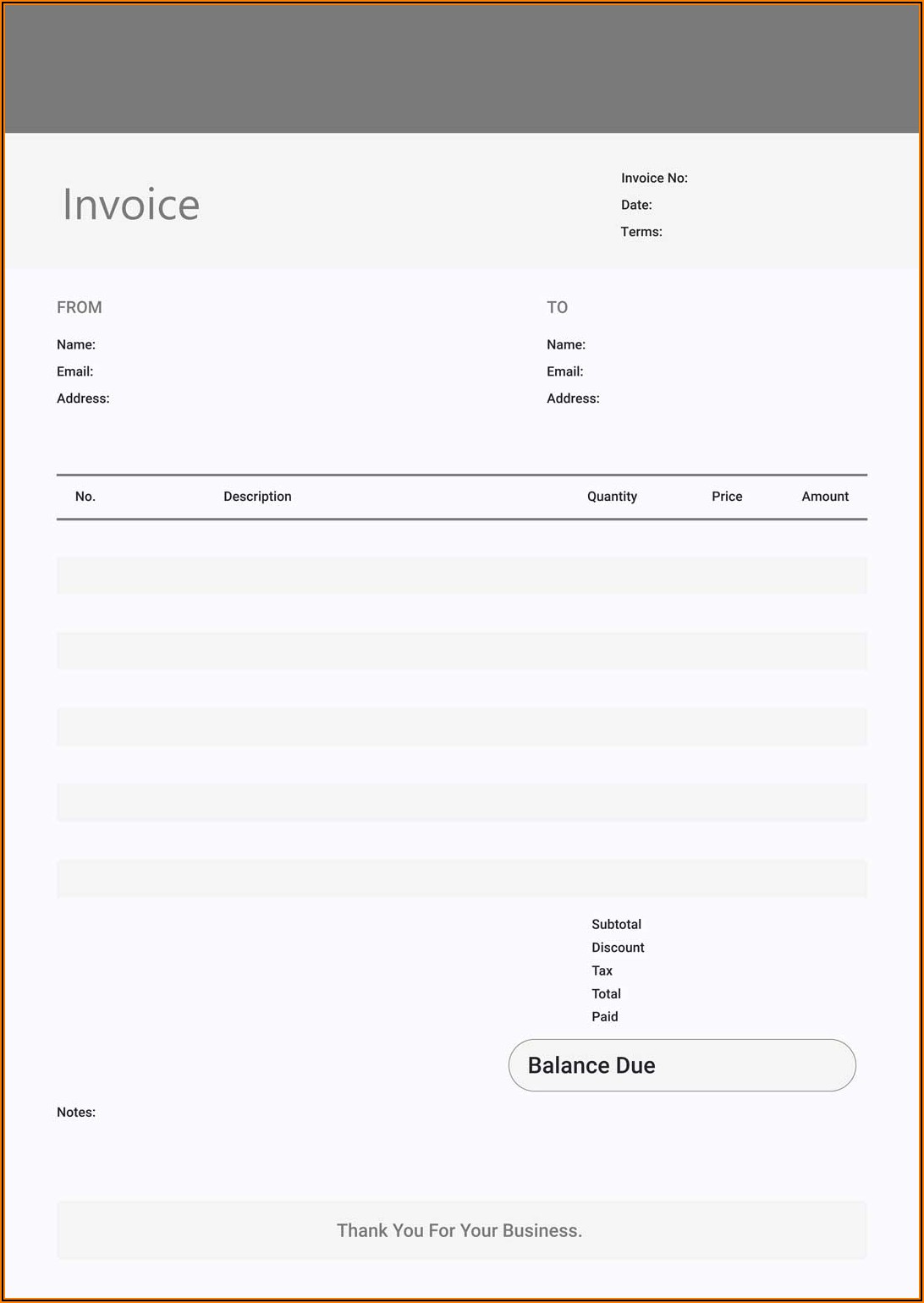Click the Notes: field label
This screenshot has width=924, height=1303.
(76, 1113)
